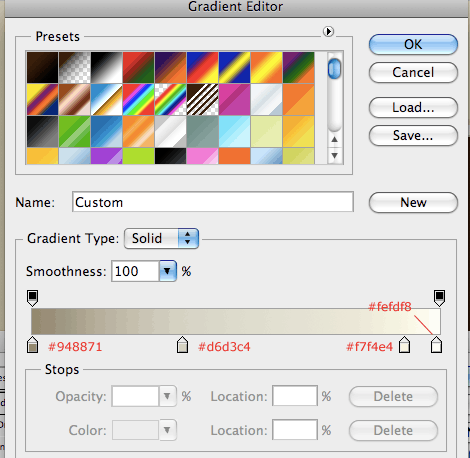Confirm the gradient with OK
The width and height of the screenshot is (470, 458).
click(413, 44)
